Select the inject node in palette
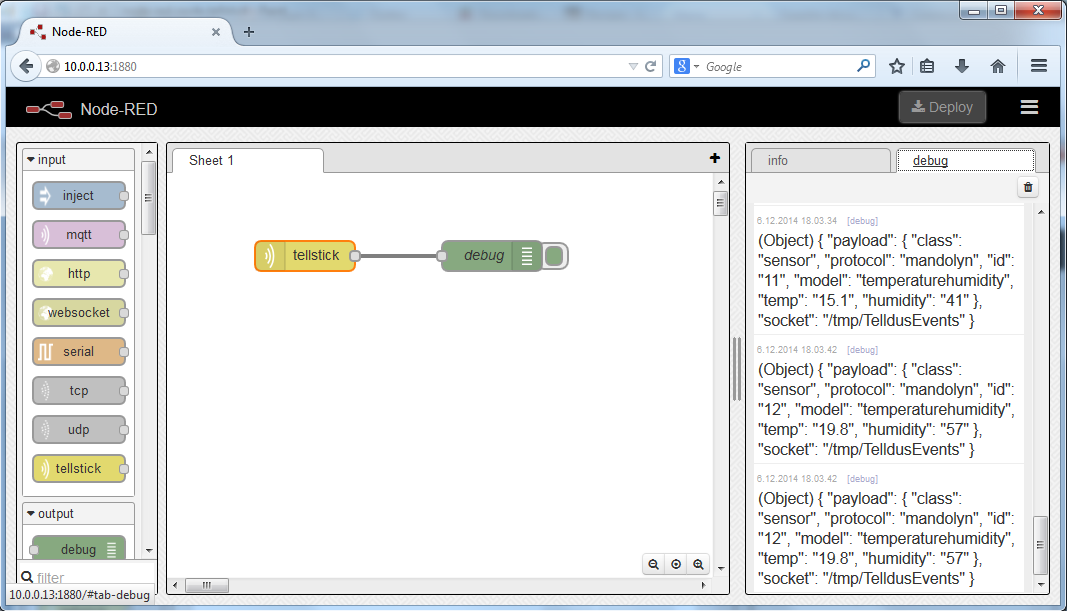 click(78, 196)
